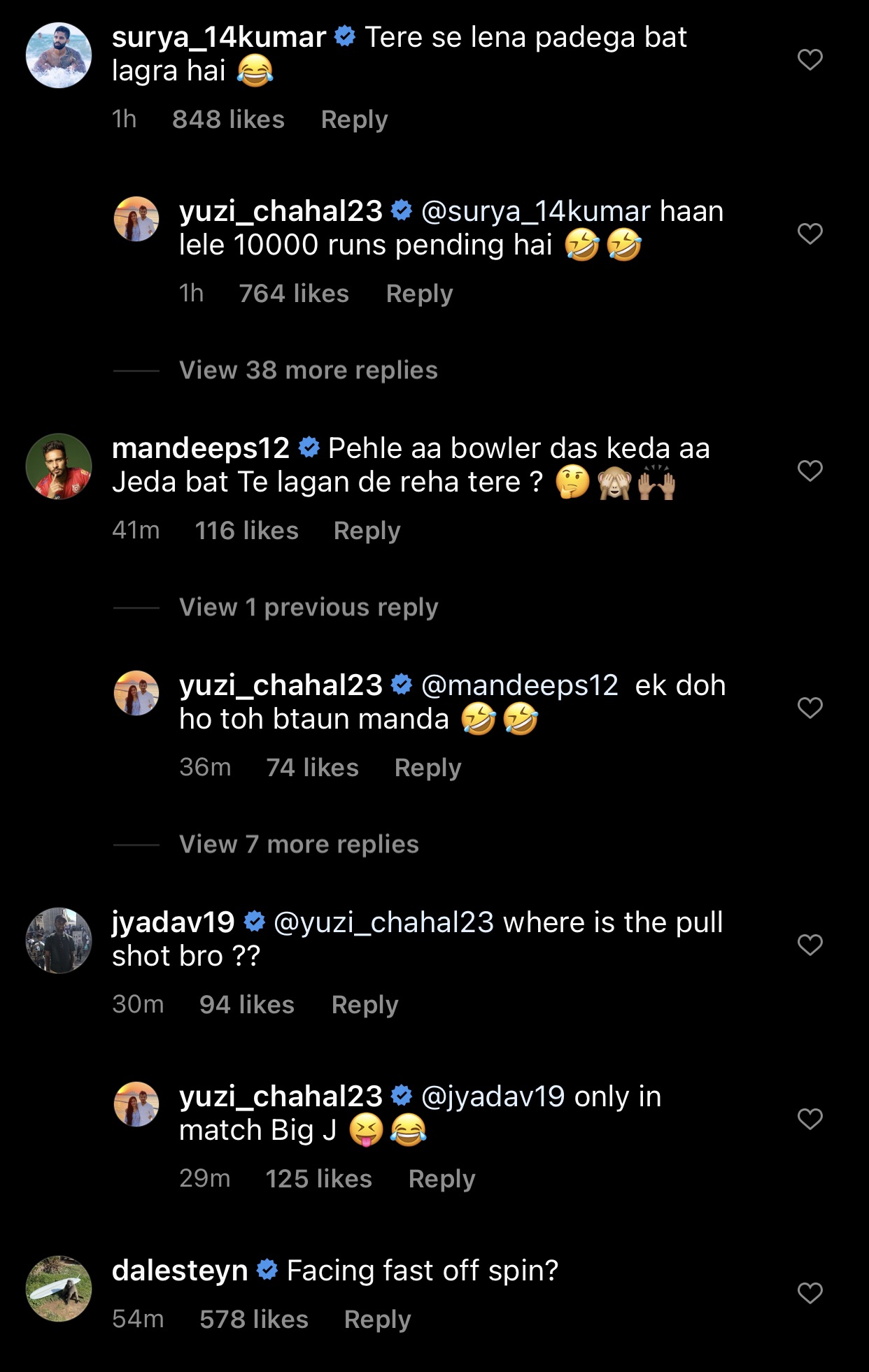
Task: Tap heart on yuzi_chahal23's reply to mandeeps12
Action: point(810,708)
